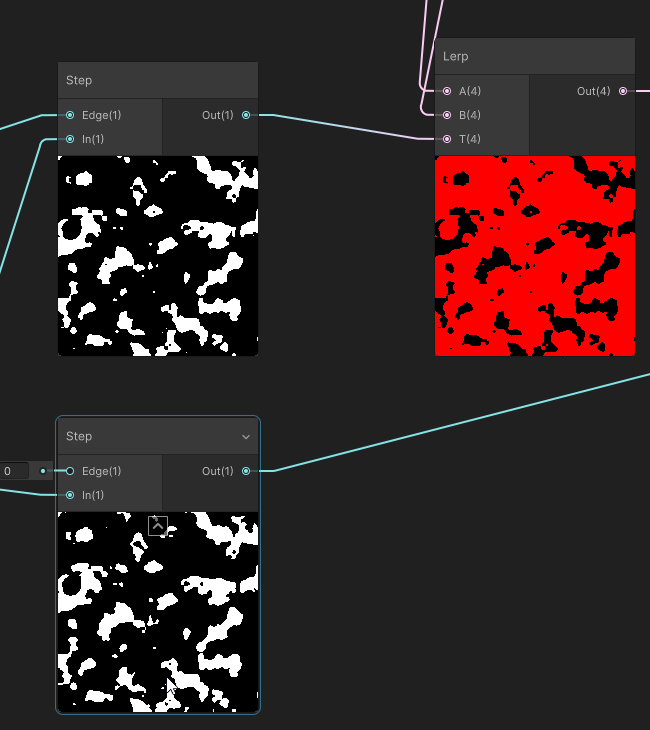Click the Out(1) port of the selected Step node
Image resolution: width=650 pixels, height=730 pixels.
tap(246, 471)
